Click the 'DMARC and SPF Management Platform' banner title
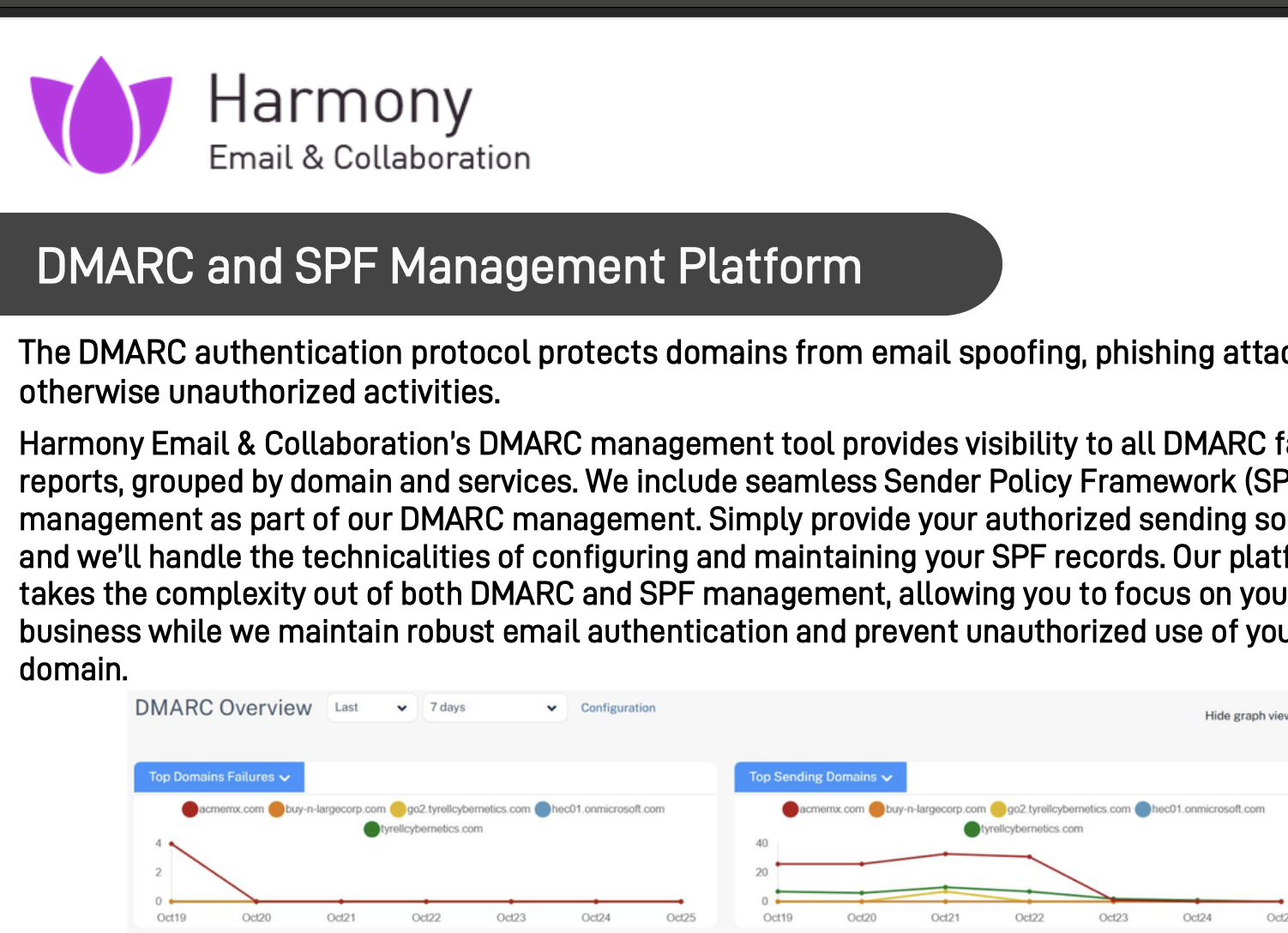This screenshot has width=1288, height=933. click(x=448, y=266)
